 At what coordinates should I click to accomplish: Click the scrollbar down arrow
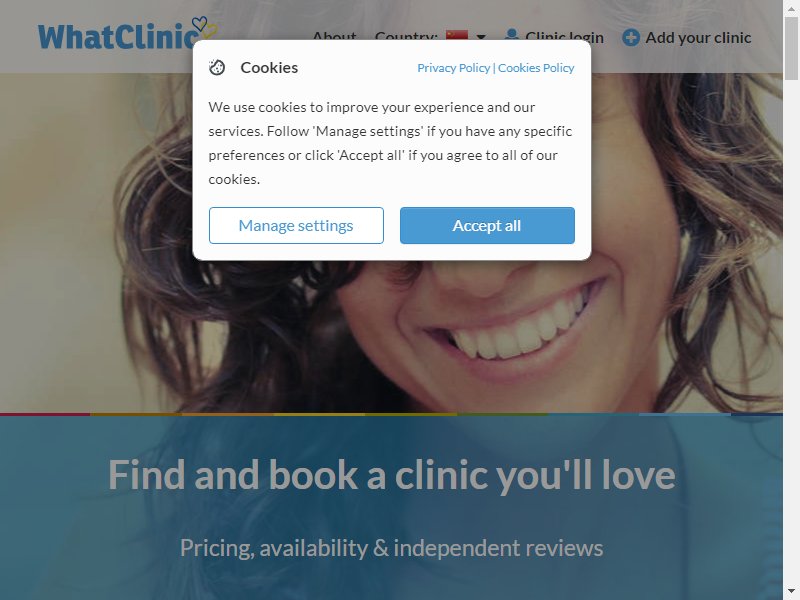tap(791, 593)
